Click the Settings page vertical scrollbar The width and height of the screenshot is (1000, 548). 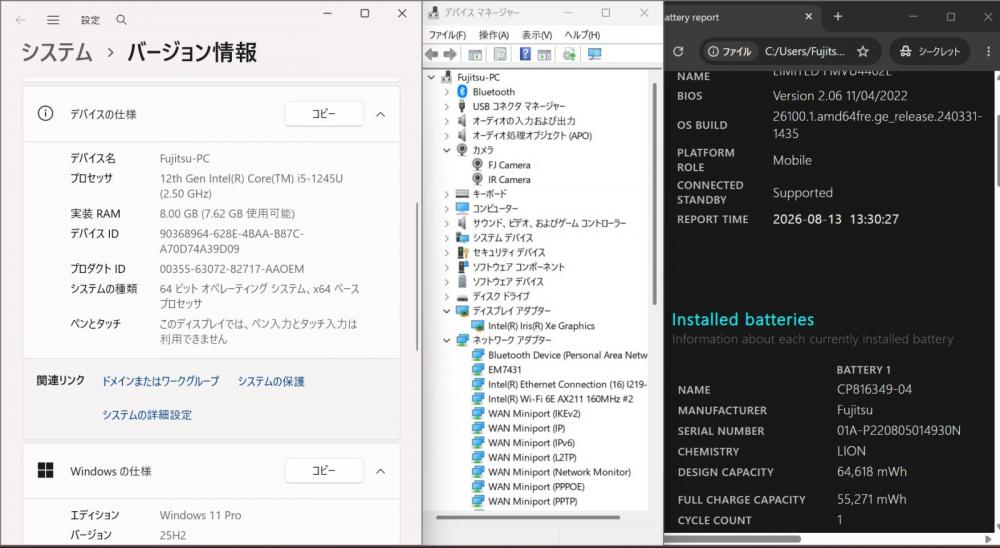click(416, 276)
